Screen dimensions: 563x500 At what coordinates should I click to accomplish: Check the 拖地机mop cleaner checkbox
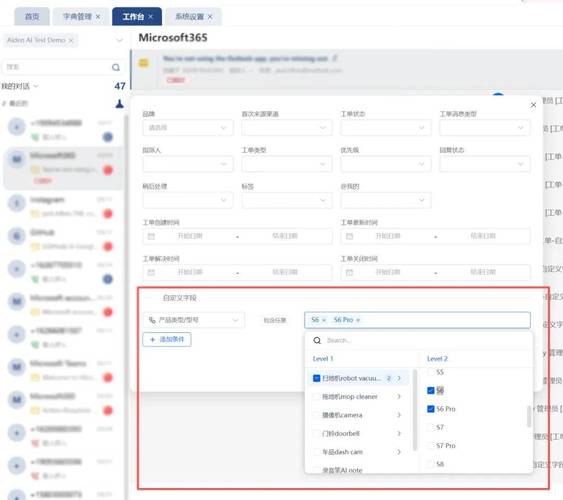coord(316,397)
